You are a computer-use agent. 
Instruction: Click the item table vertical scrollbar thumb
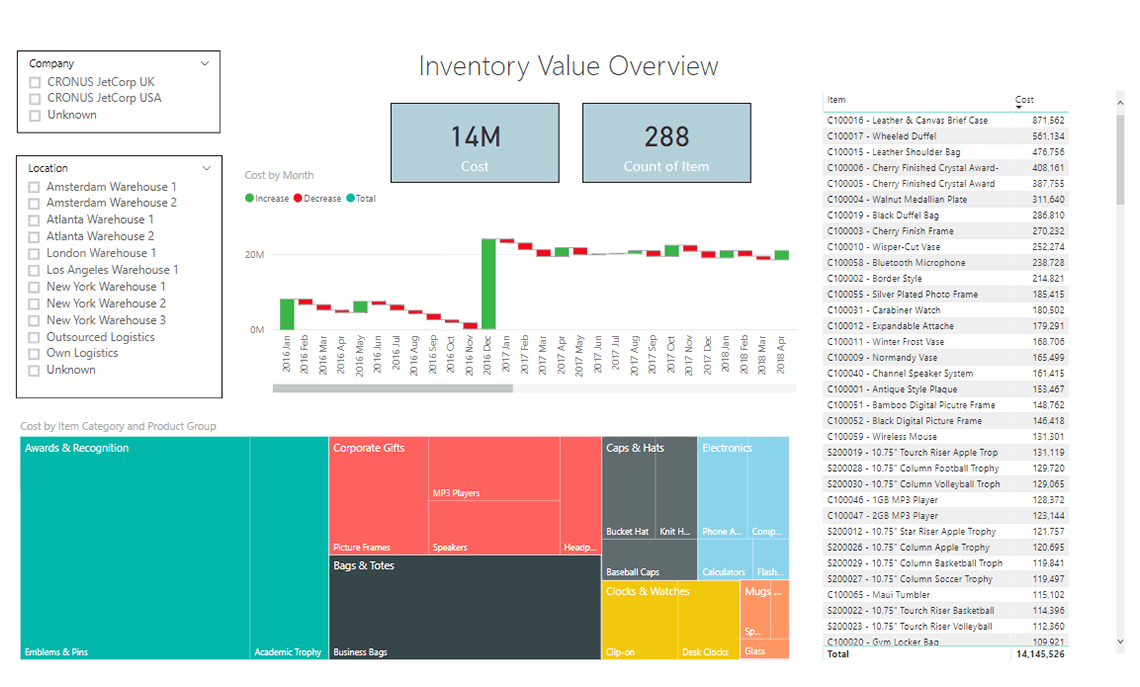pos(1120,158)
